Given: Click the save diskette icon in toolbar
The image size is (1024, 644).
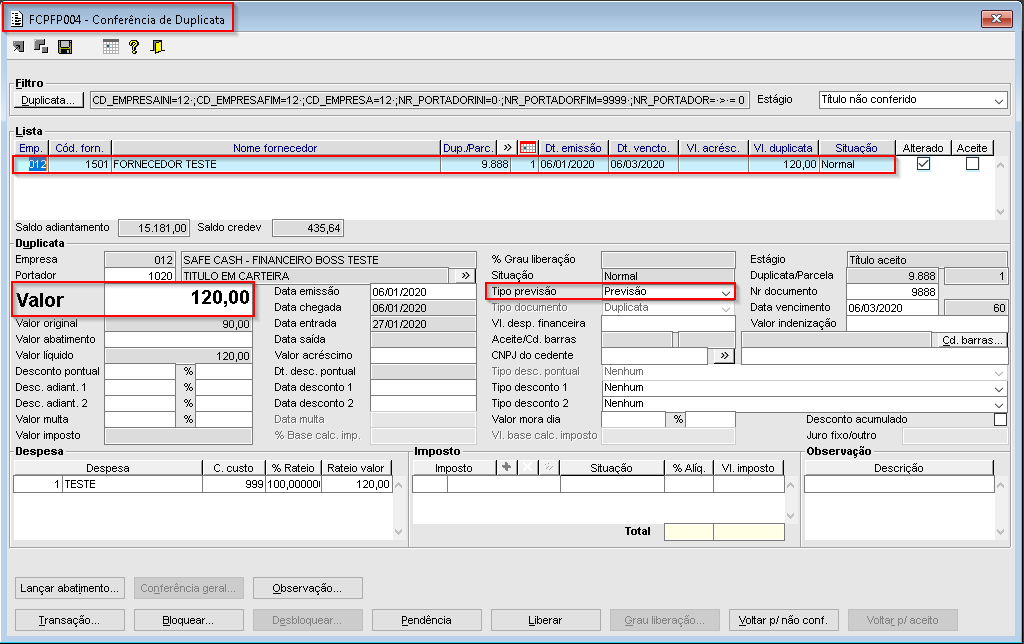Looking at the screenshot, I should [x=65, y=47].
